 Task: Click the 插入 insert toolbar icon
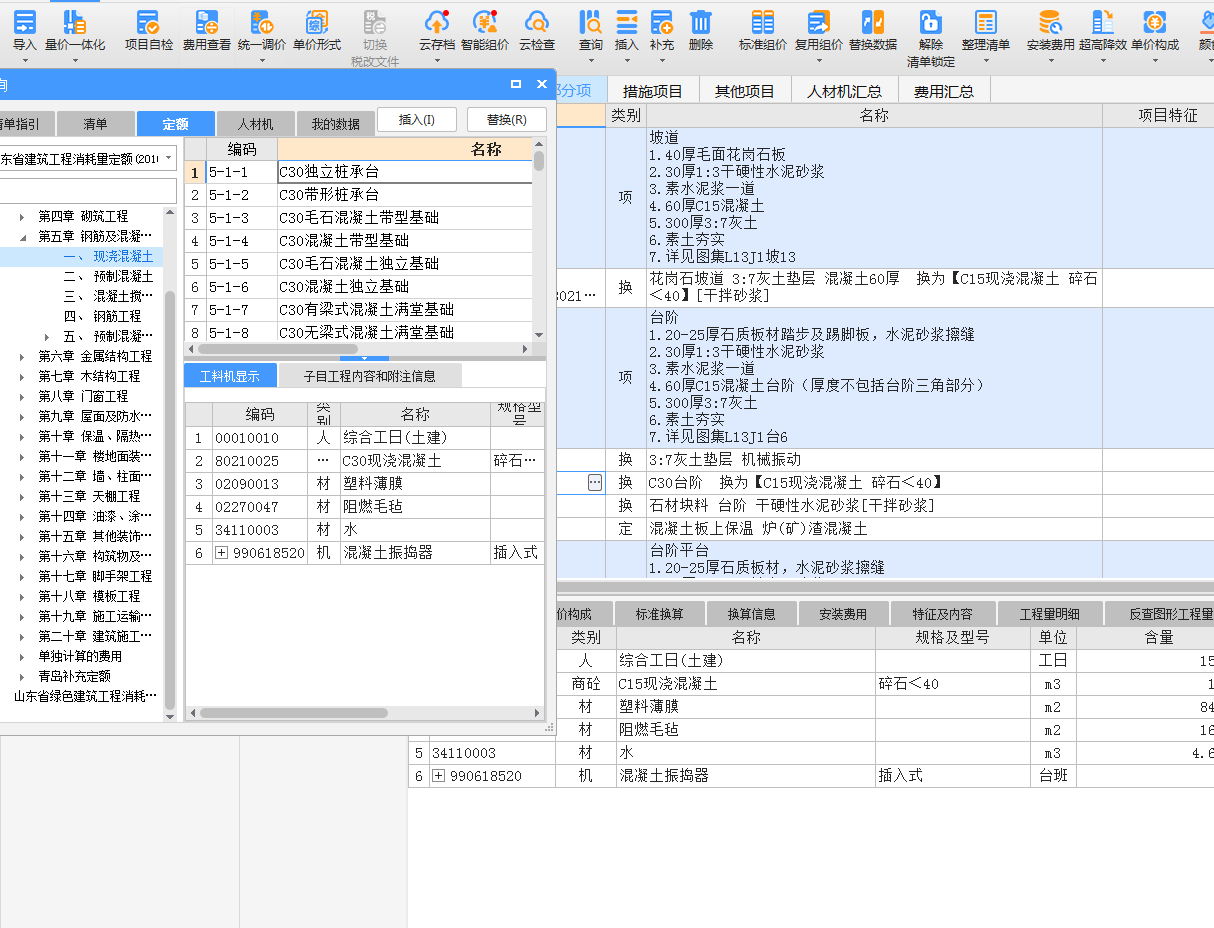(x=627, y=23)
